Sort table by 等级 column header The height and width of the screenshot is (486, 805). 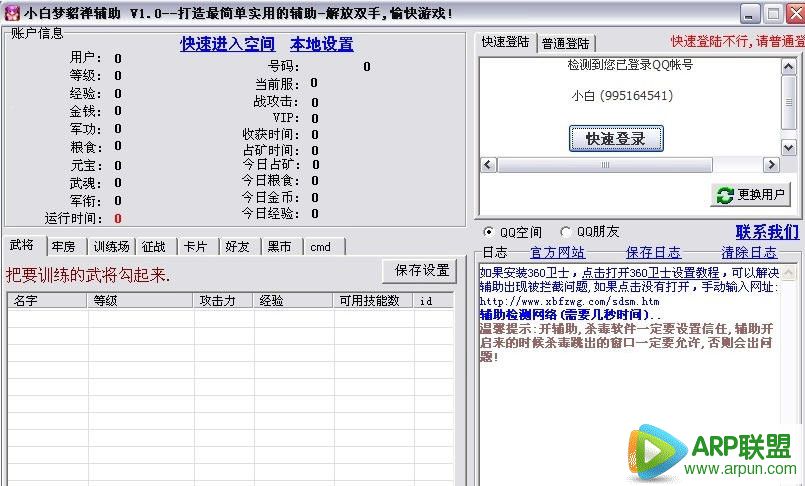point(140,300)
